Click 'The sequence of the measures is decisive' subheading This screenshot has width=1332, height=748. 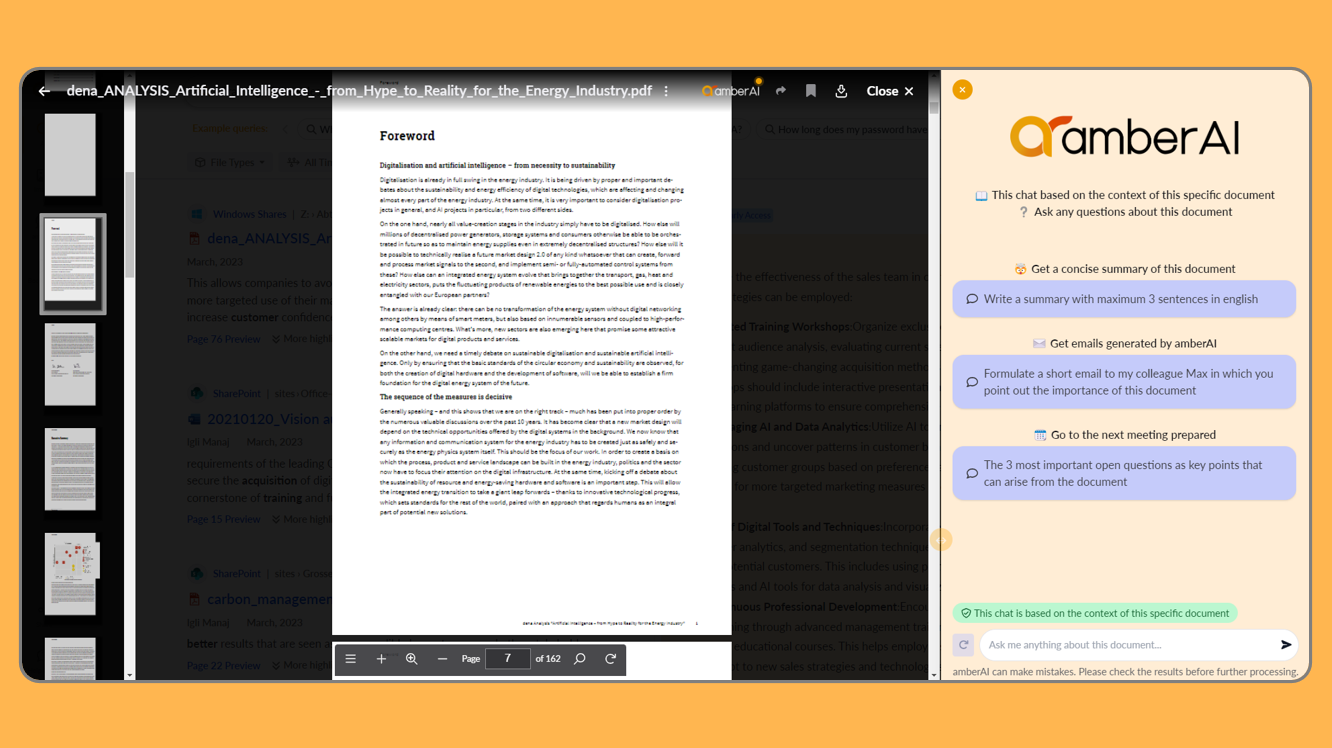(446, 397)
